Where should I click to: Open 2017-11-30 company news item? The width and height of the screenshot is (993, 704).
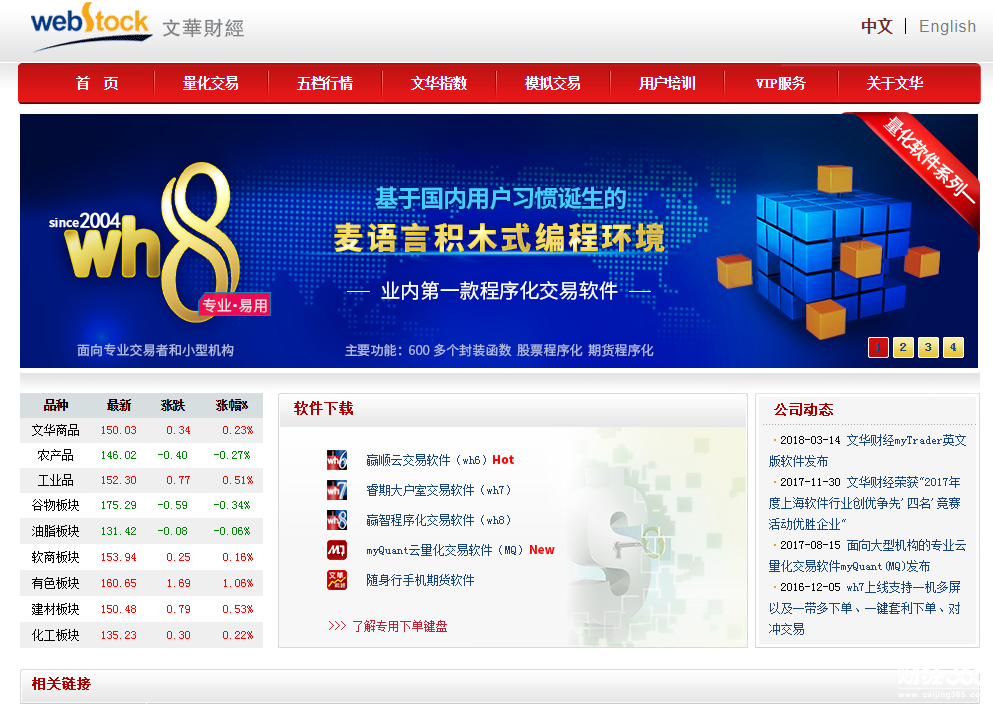865,503
